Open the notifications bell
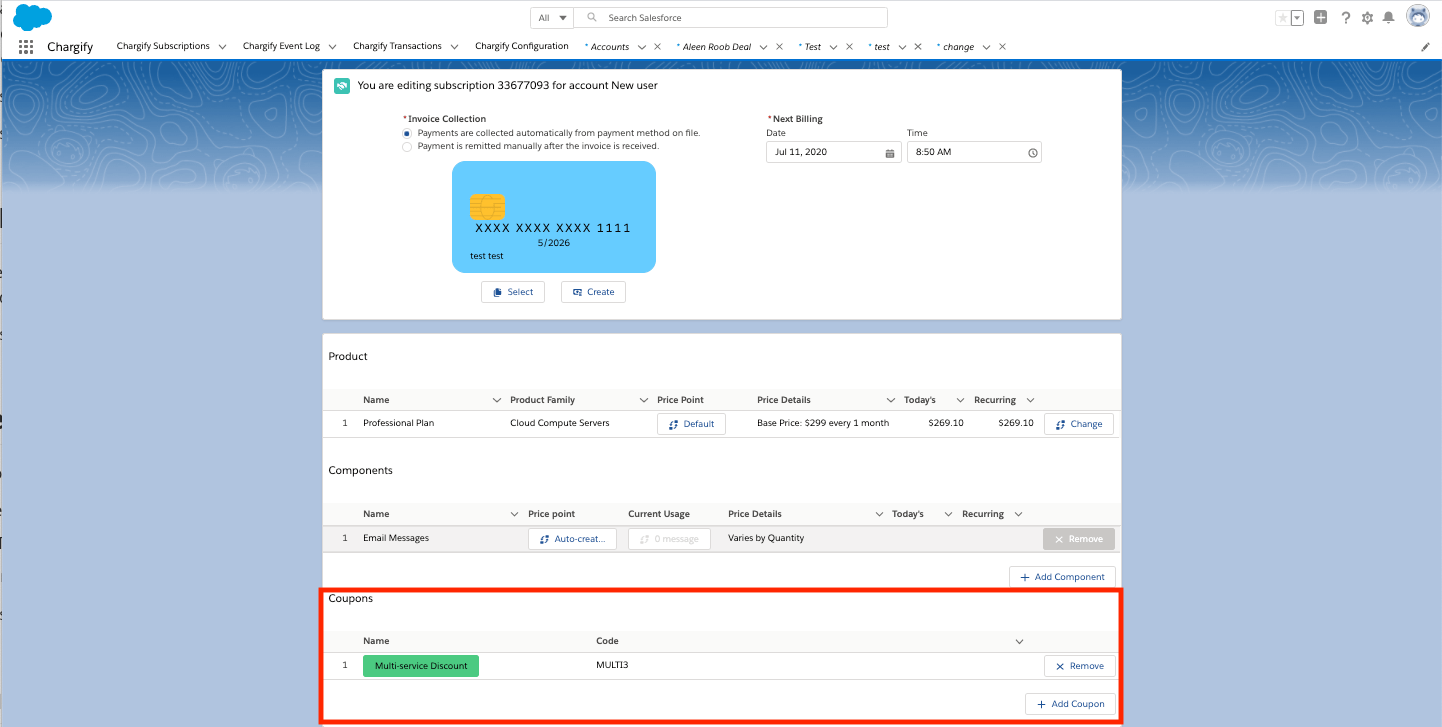Image resolution: width=1442 pixels, height=727 pixels. click(x=1388, y=18)
